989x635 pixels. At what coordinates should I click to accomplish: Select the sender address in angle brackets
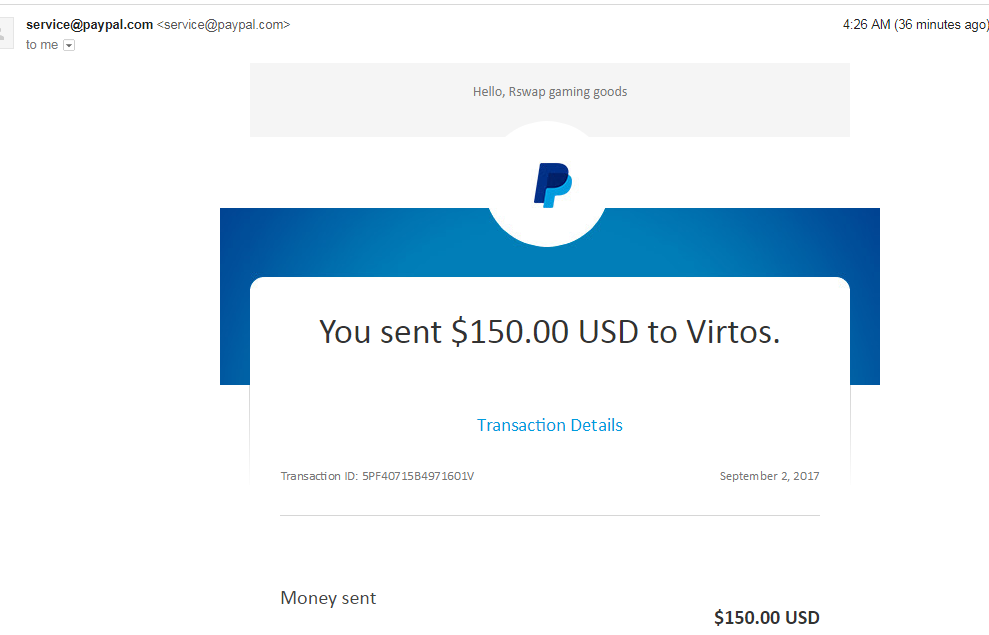[223, 25]
